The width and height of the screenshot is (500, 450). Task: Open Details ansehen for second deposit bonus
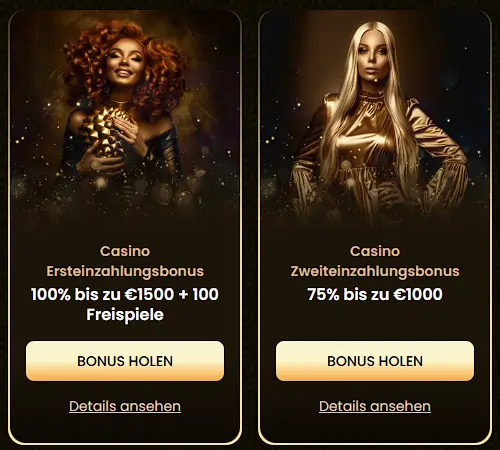375,406
